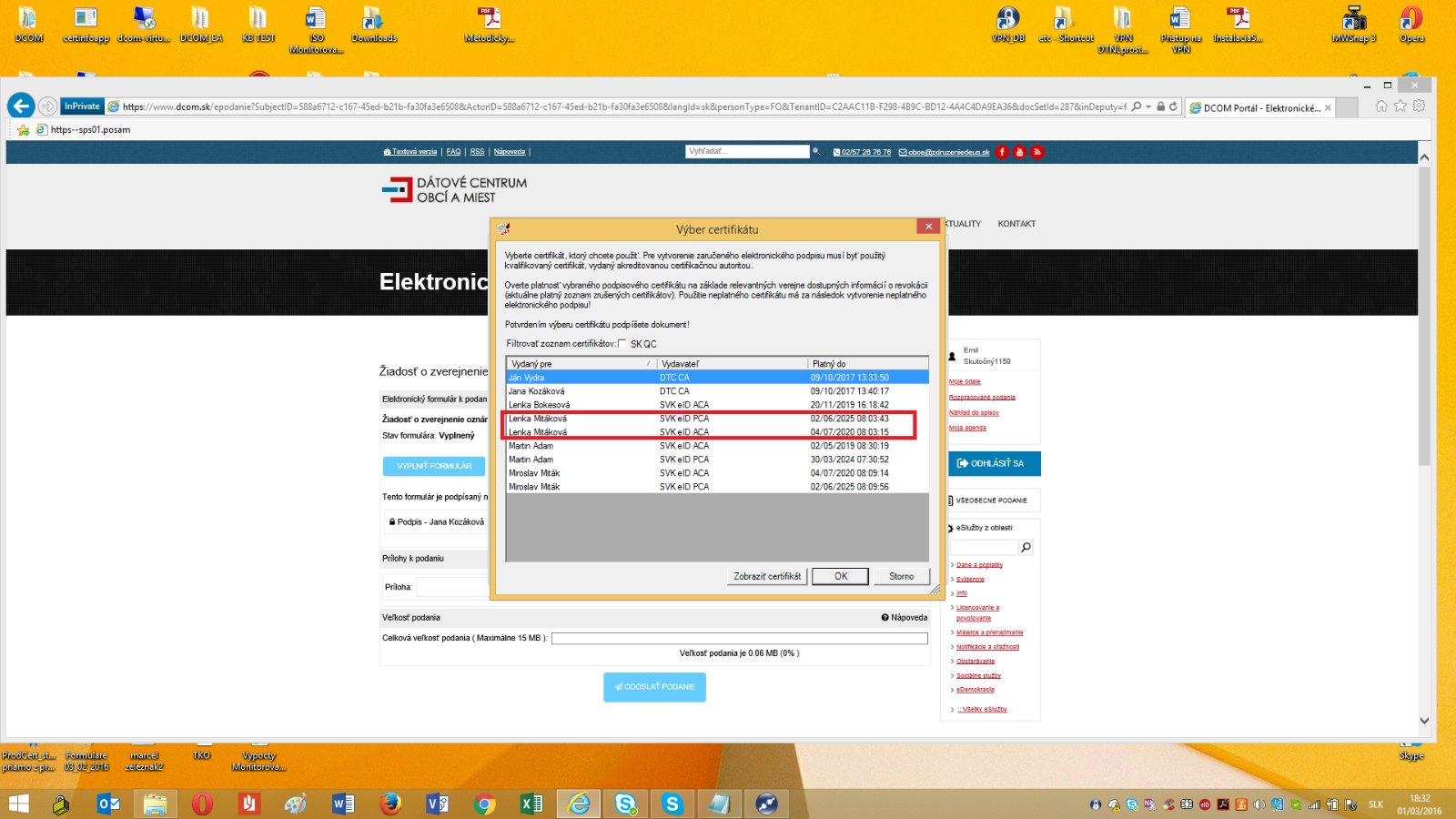Open the YouTube icon in the portal header
The height and width of the screenshot is (819, 1456).
pos(1019,152)
